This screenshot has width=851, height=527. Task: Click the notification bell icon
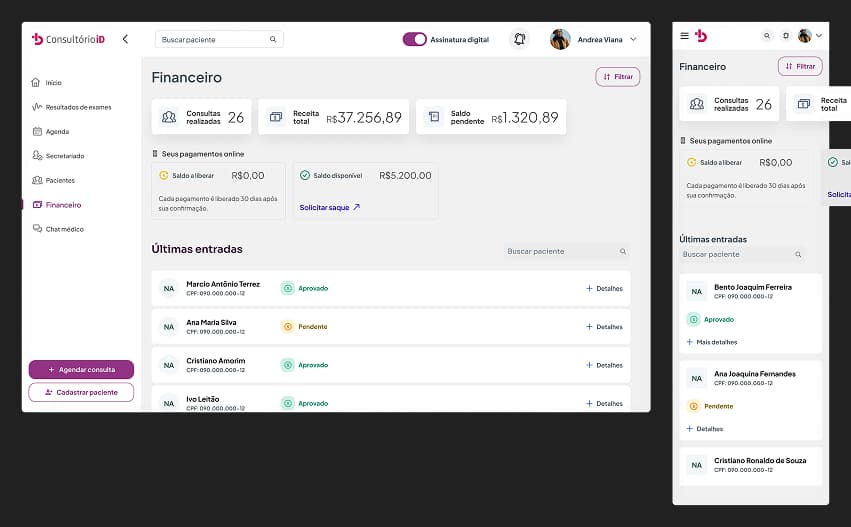(x=519, y=39)
